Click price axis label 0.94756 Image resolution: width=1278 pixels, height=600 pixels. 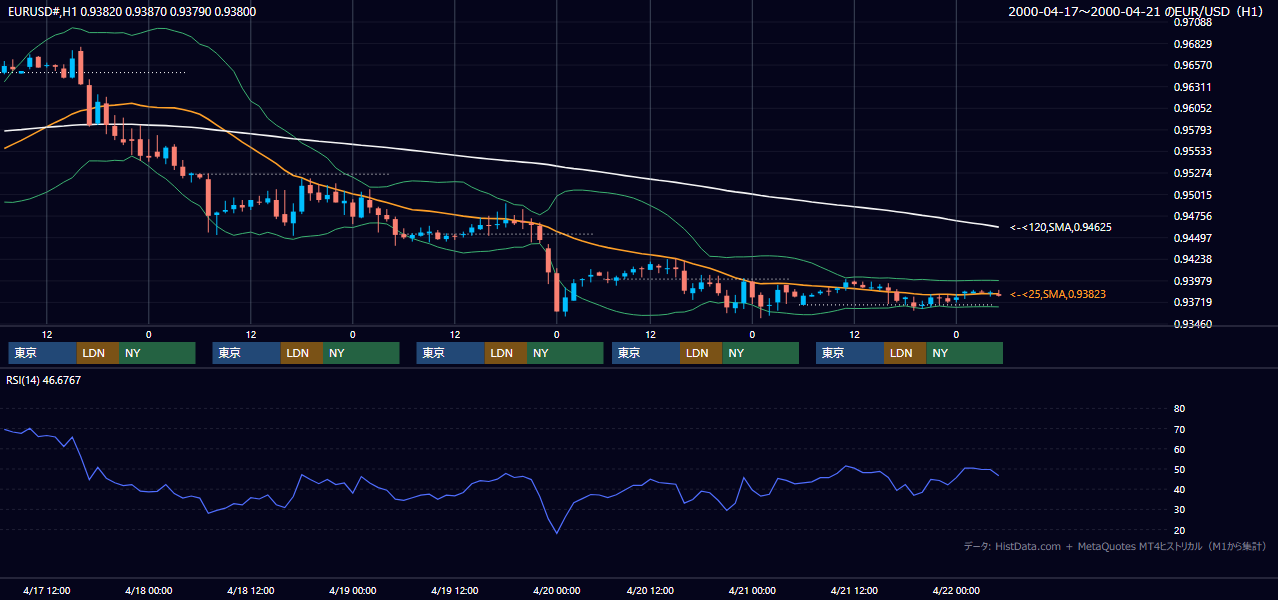[x=1192, y=216]
